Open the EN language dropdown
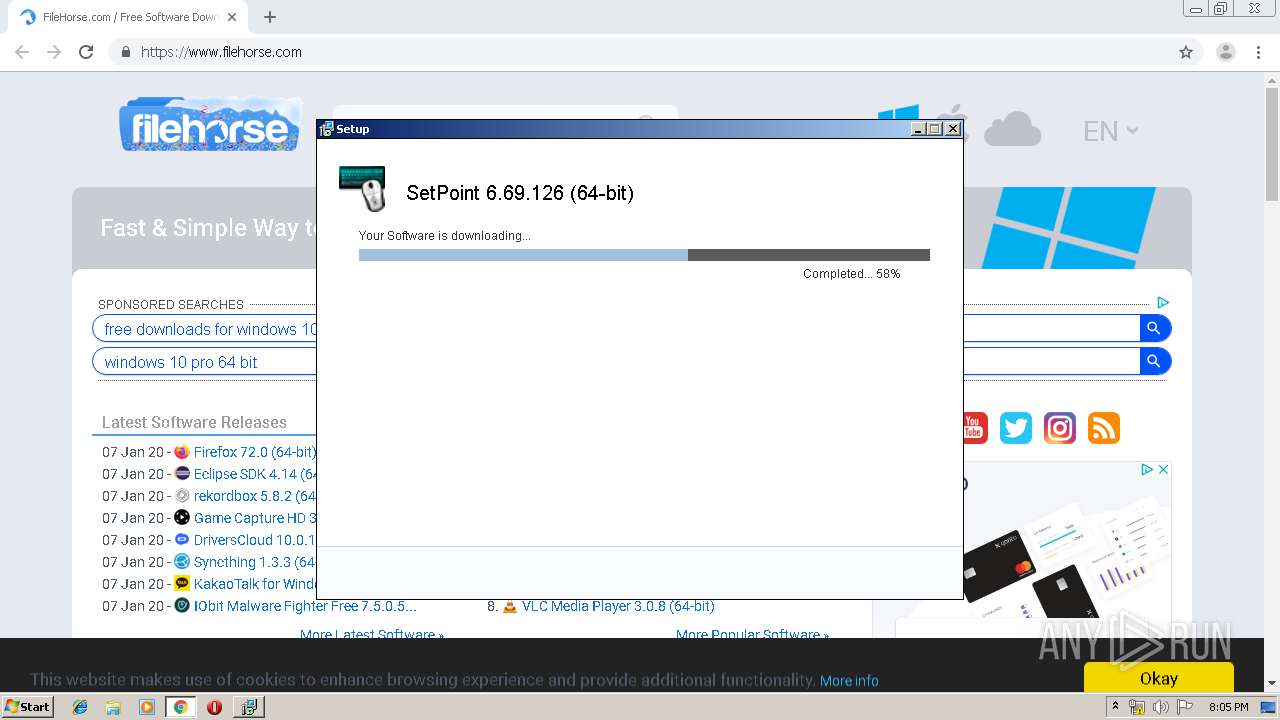The height and width of the screenshot is (720, 1280). tap(1111, 131)
